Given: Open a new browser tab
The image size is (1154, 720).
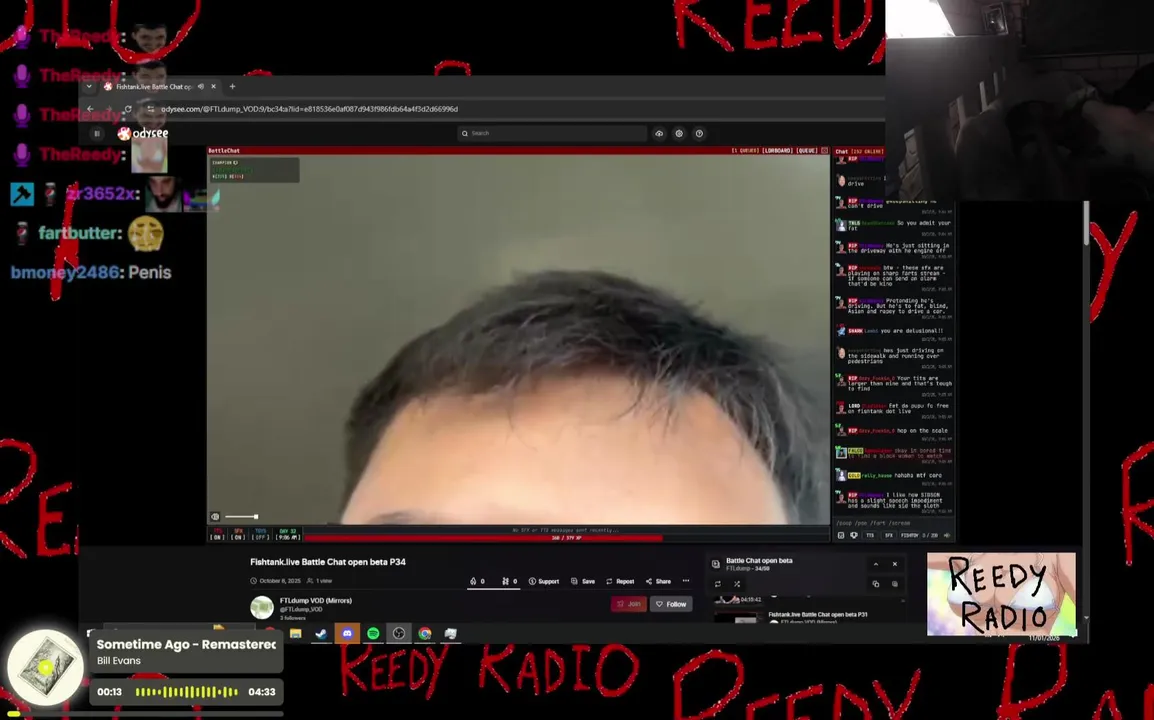Looking at the screenshot, I should (x=233, y=86).
